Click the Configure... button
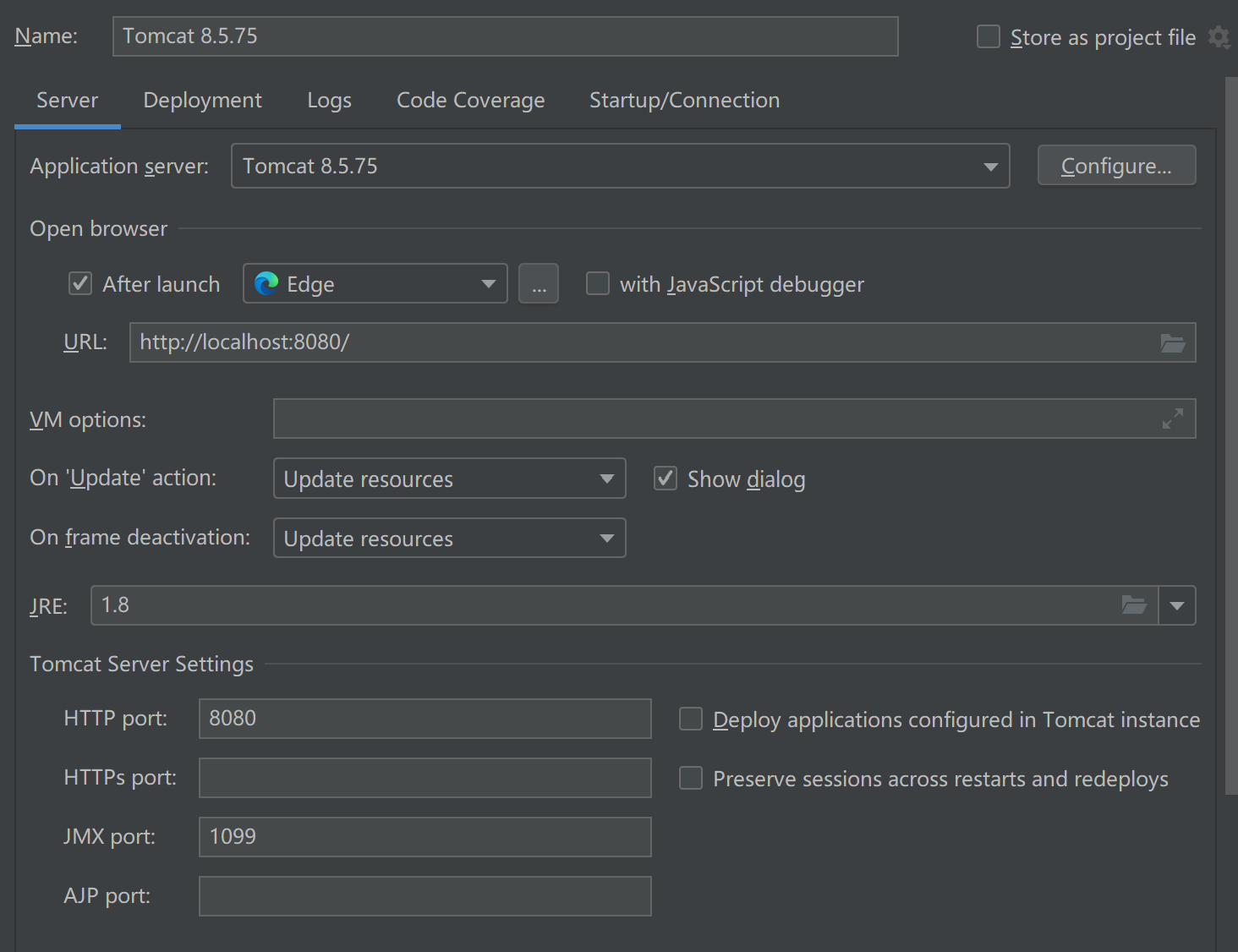 [x=1117, y=166]
